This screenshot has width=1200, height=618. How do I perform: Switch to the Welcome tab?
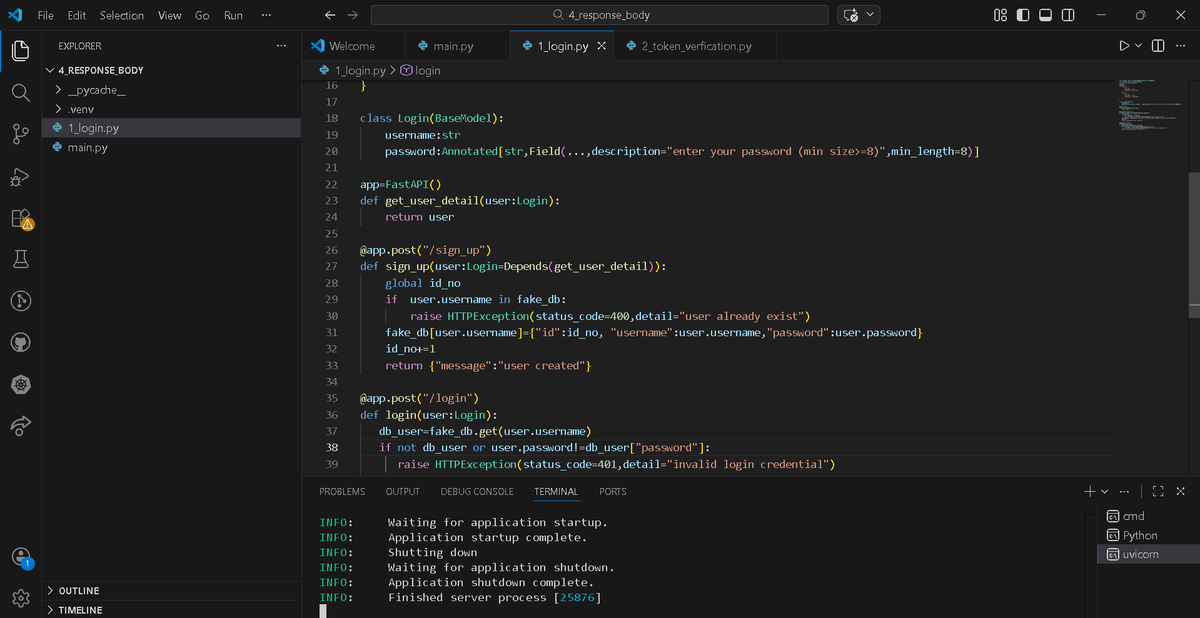point(353,46)
